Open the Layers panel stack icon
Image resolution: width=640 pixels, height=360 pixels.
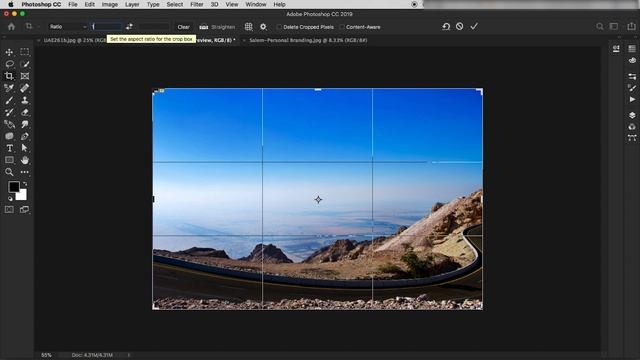coord(632,115)
